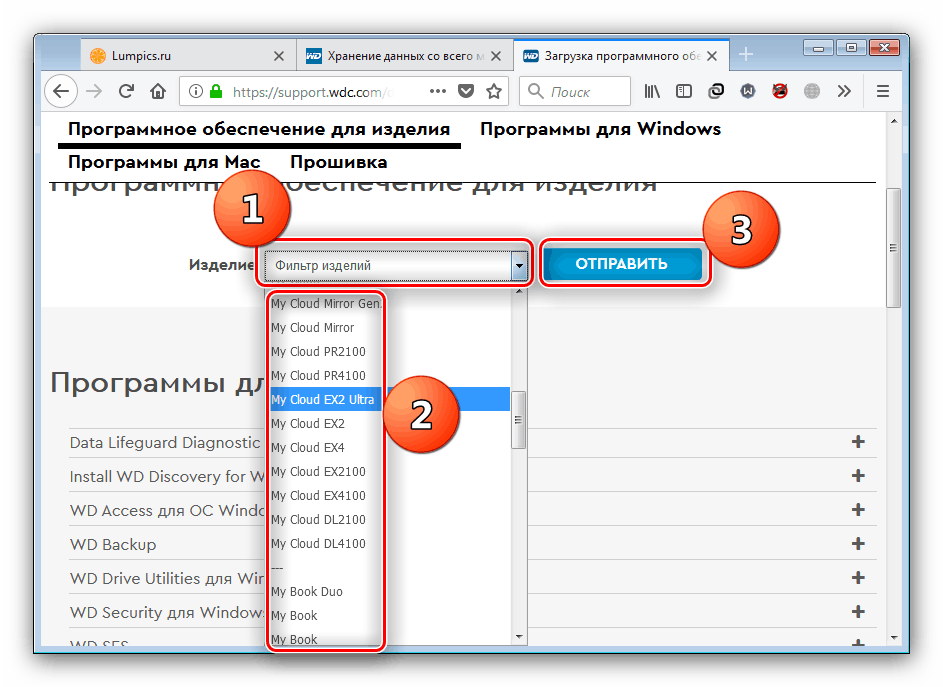Viewport: 943px width, 687px height.
Task: Expand the Data Lifeguard Diagnostic row plus
Action: (858, 442)
